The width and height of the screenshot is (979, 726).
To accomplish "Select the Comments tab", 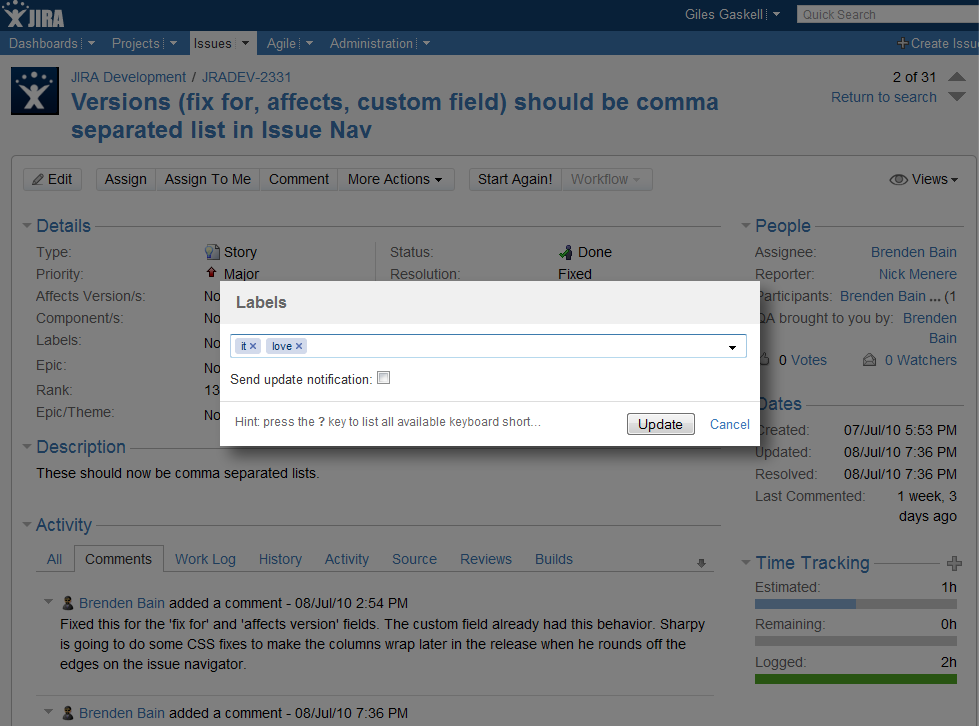I will [x=119, y=559].
